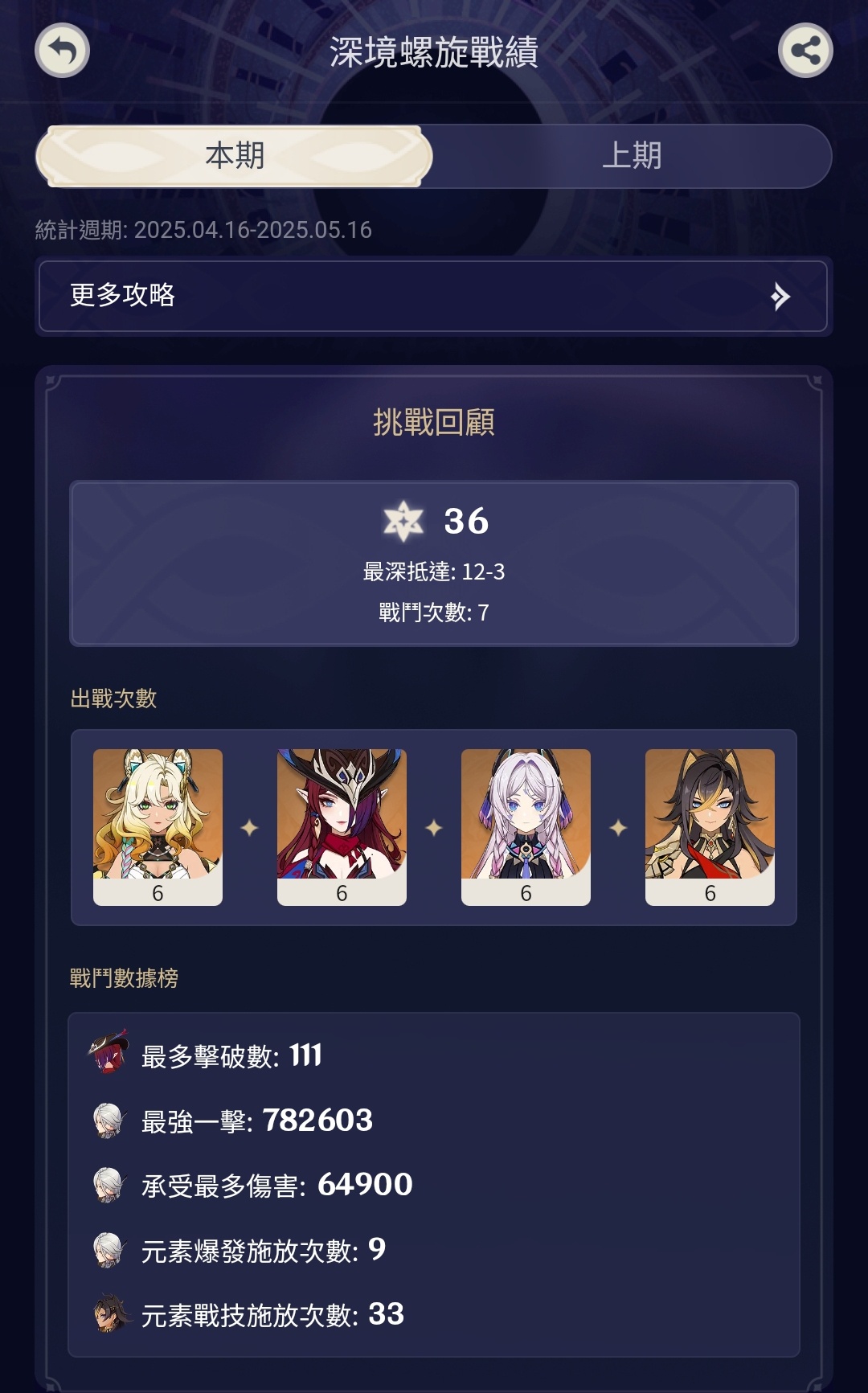
Task: Tap the 統計週期 date range text
Action: tap(203, 230)
